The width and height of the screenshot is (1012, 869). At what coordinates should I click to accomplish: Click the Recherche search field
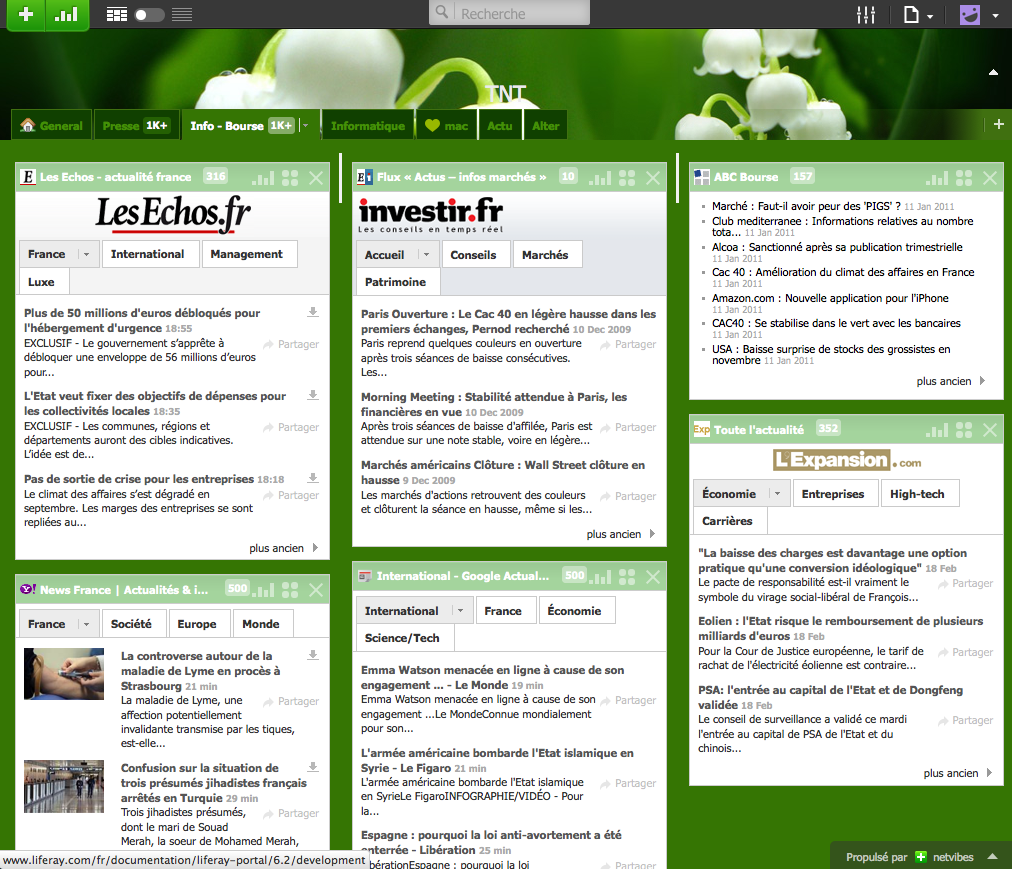520,14
